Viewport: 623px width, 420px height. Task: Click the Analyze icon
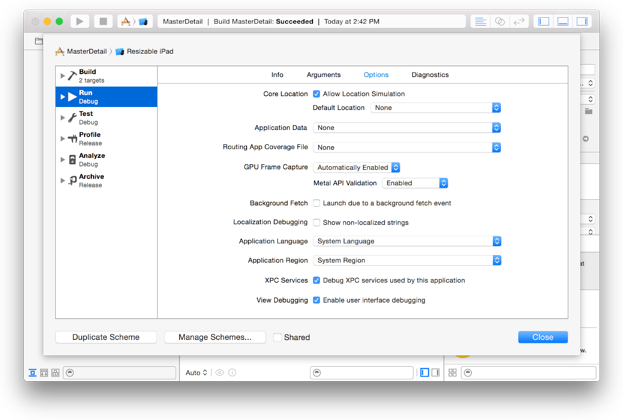[72, 160]
